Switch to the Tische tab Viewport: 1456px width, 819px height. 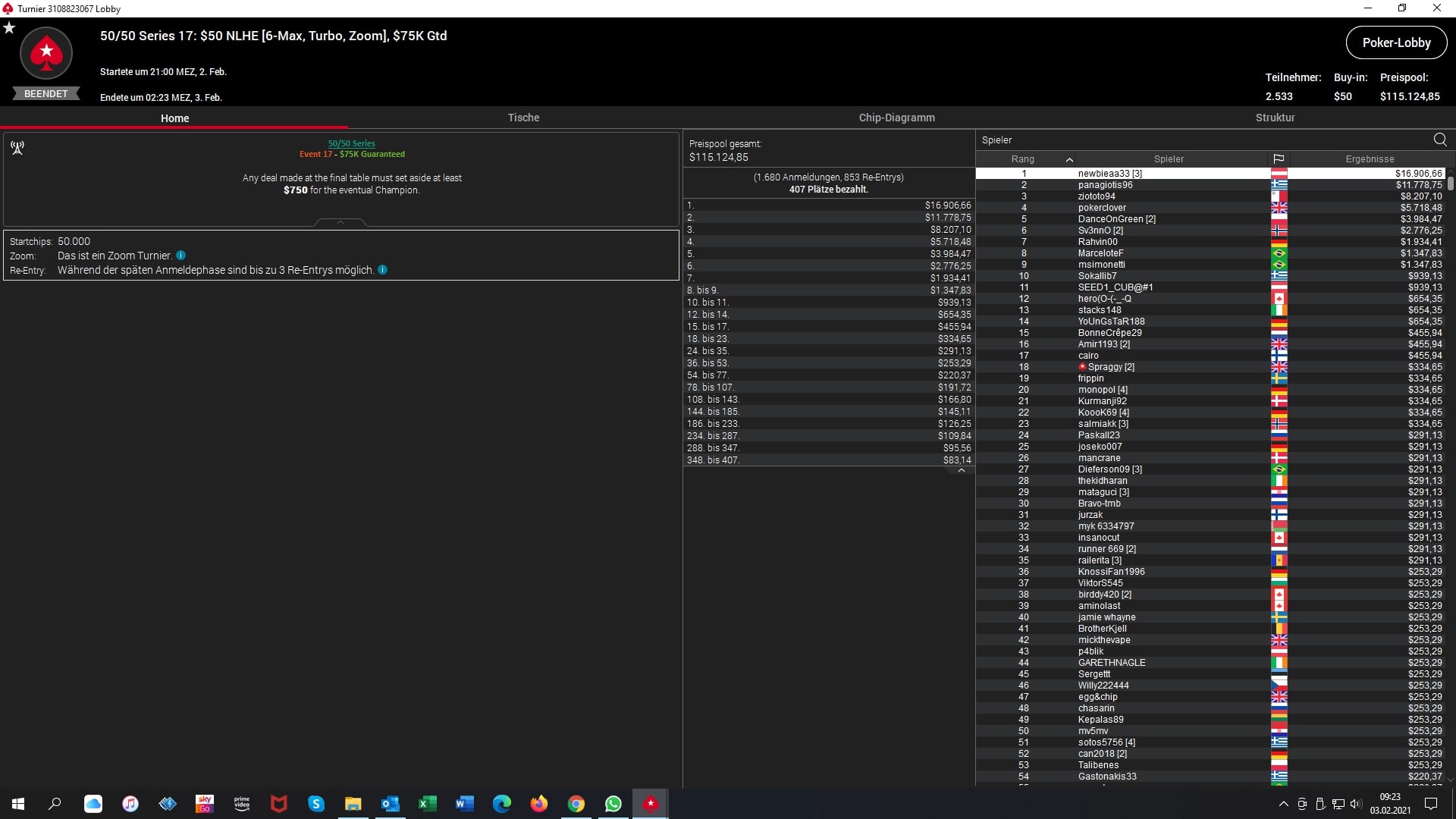tap(523, 118)
